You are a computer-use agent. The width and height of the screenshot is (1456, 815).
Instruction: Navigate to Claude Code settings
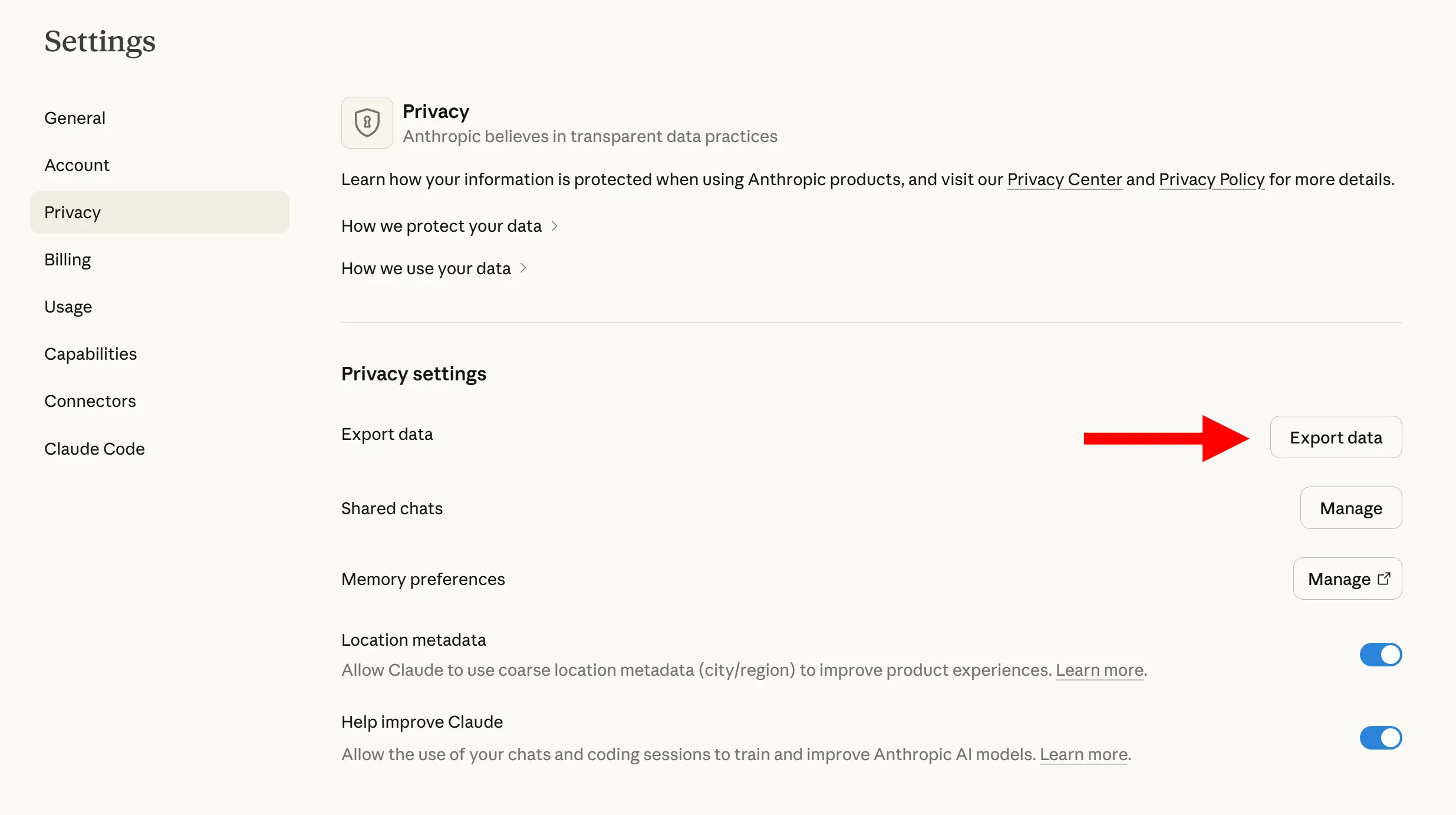point(94,449)
